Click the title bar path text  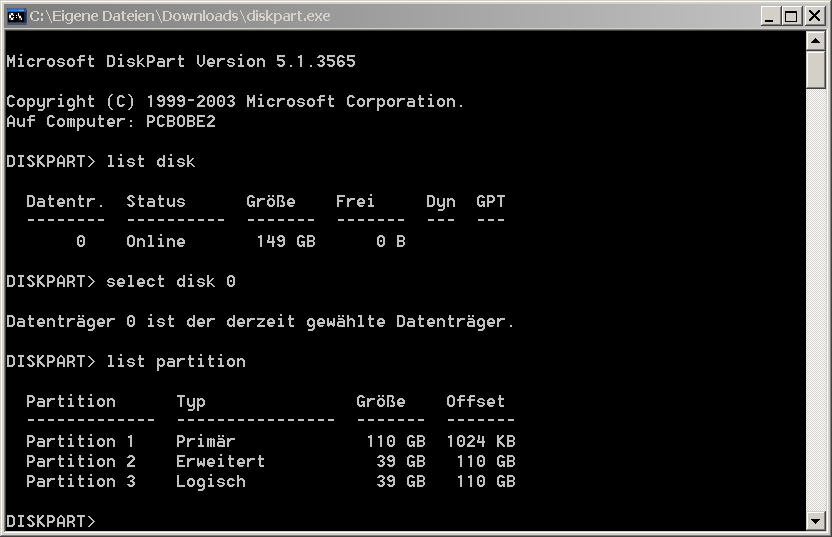[x=180, y=16]
